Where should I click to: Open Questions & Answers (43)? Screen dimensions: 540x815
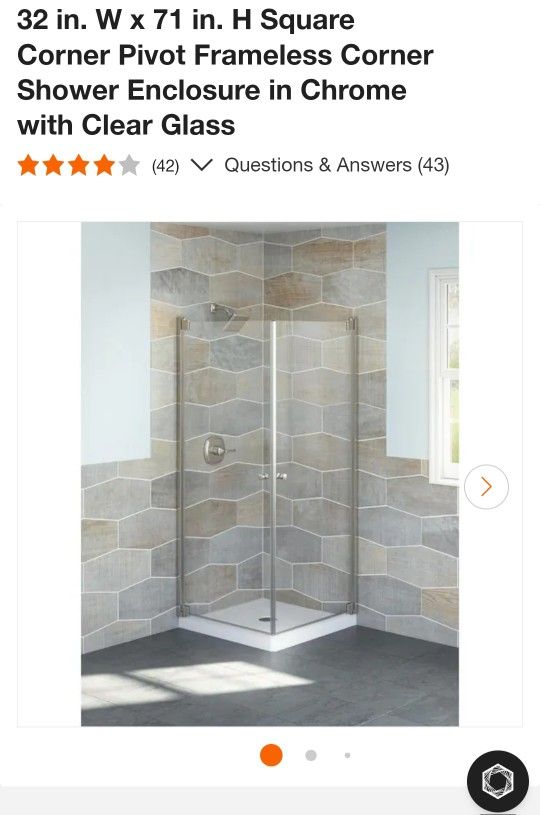pos(337,165)
